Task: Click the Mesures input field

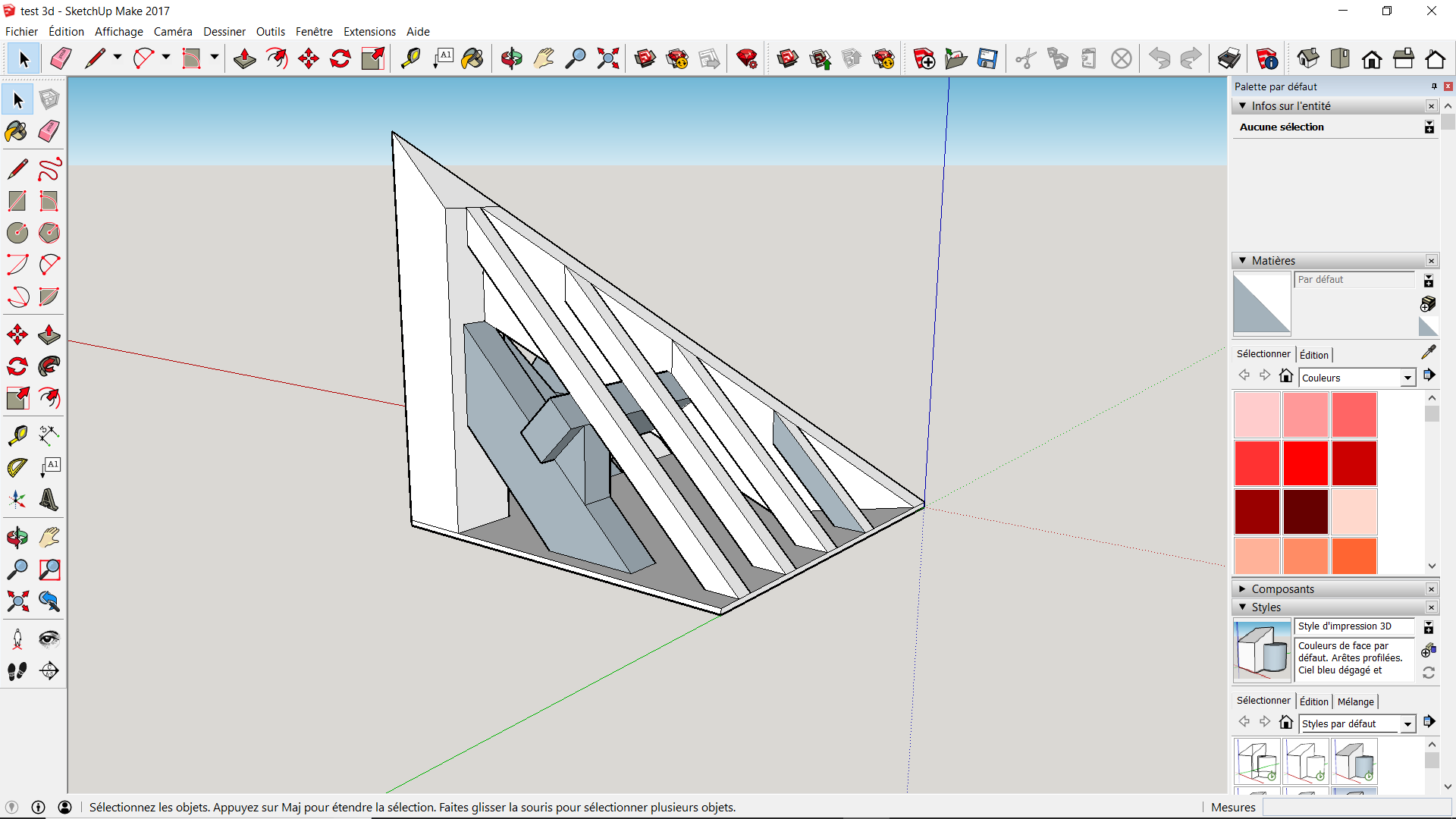Action: [x=1357, y=808]
